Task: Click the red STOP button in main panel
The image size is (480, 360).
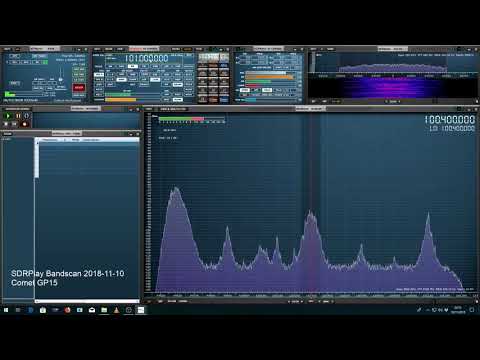Action: pos(79,88)
